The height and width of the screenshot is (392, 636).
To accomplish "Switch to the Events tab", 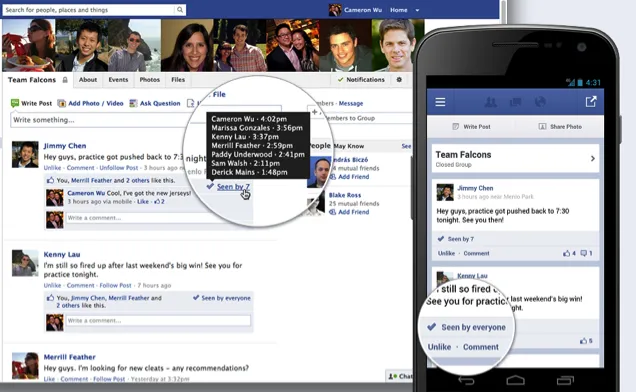I will (x=118, y=80).
